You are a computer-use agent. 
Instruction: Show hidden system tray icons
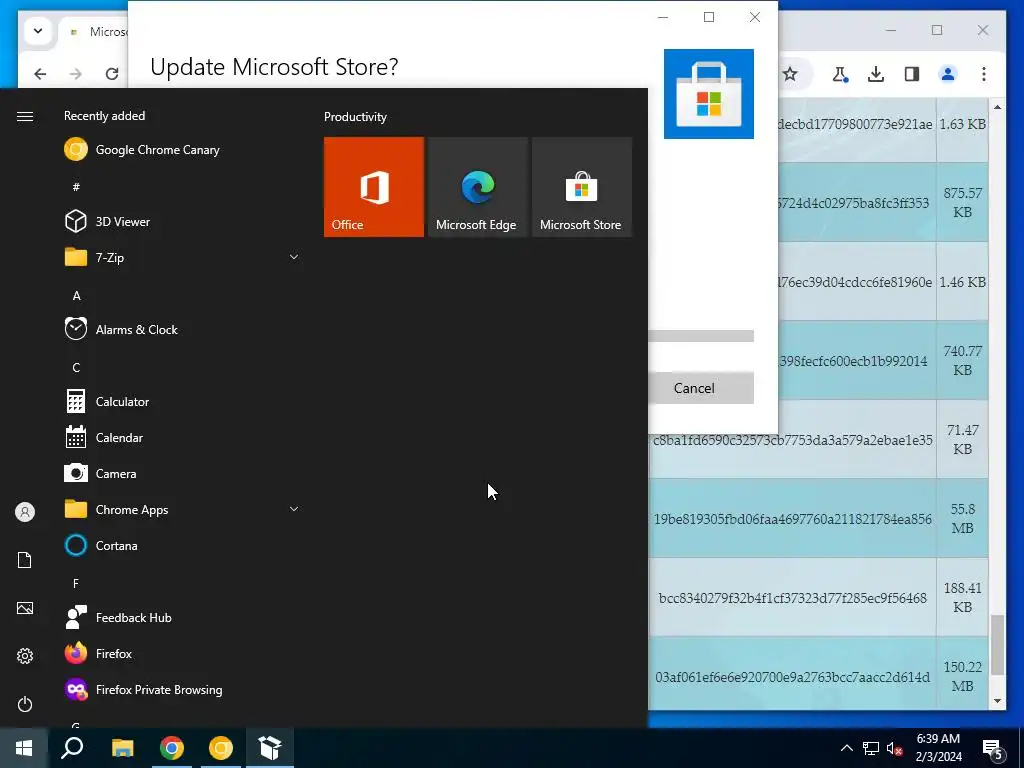click(846, 748)
